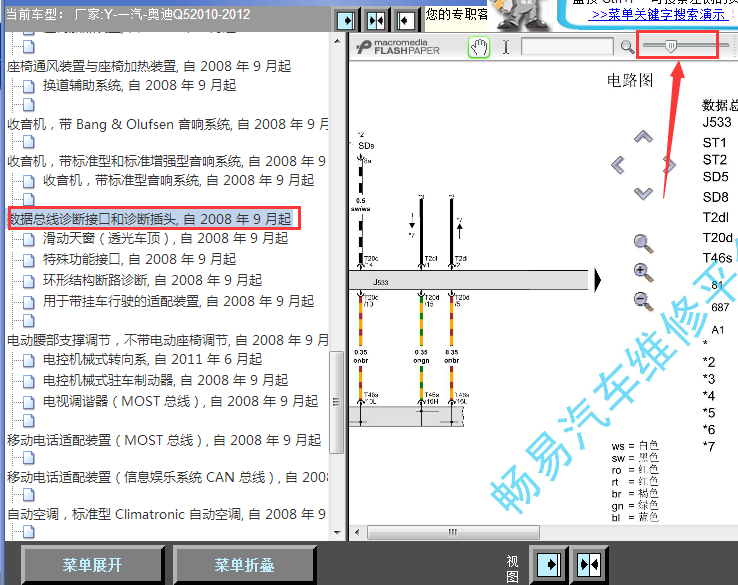Click the FlashPaper search magnifier icon
The width and height of the screenshot is (738, 585).
click(627, 47)
